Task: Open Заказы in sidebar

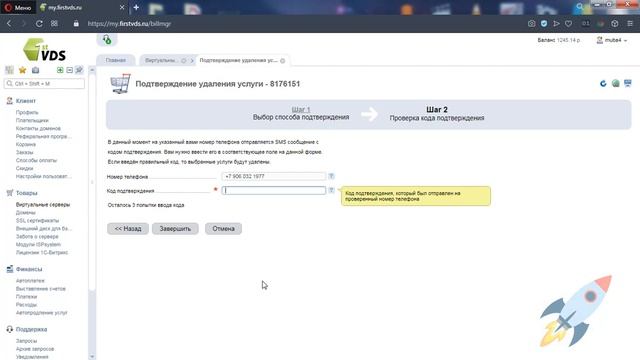Action: [x=24, y=152]
